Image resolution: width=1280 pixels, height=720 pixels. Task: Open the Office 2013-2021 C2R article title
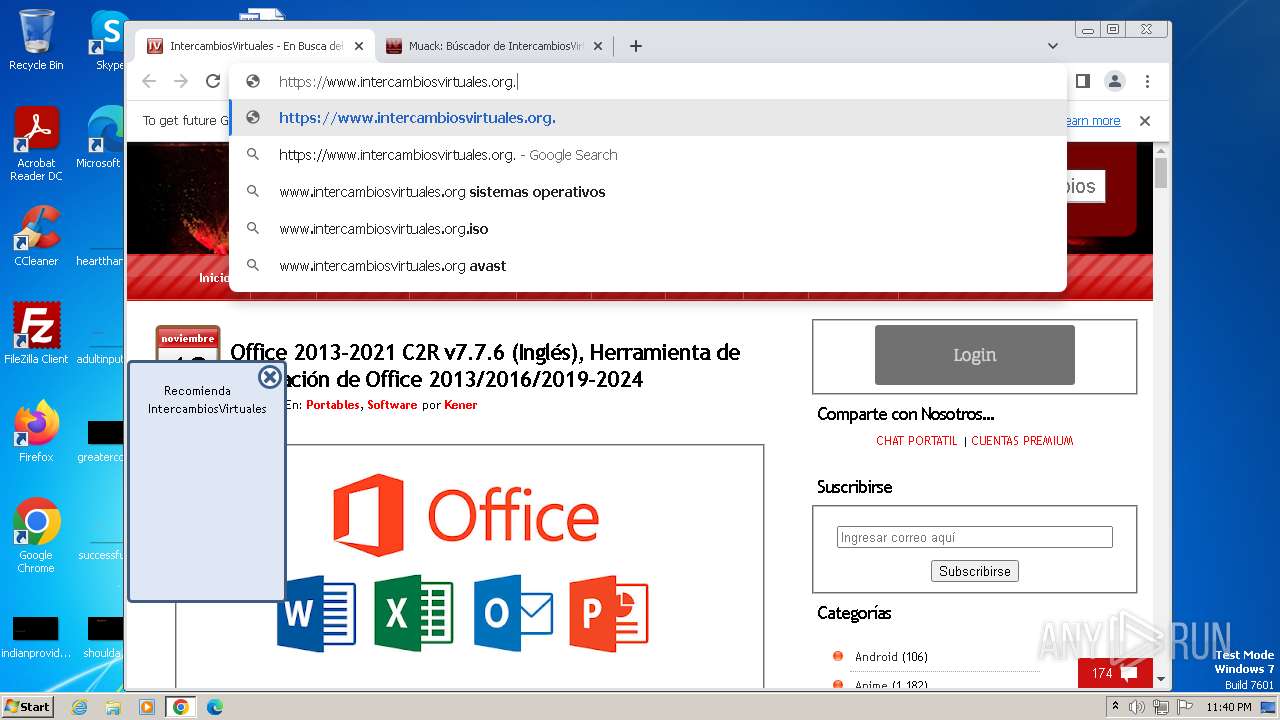click(x=485, y=366)
